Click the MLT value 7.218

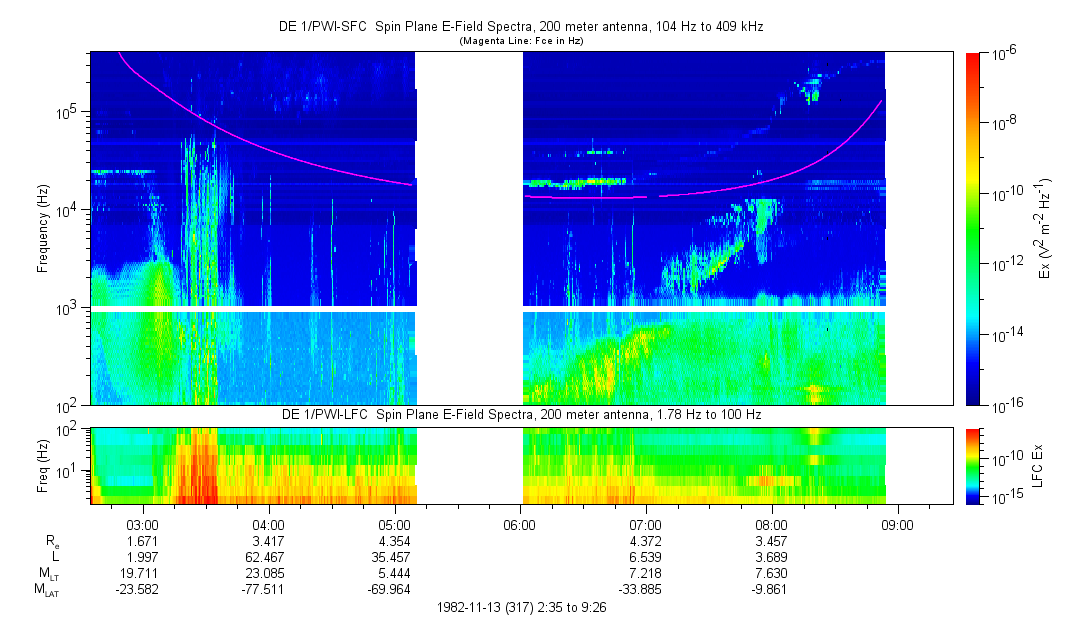pos(646,573)
